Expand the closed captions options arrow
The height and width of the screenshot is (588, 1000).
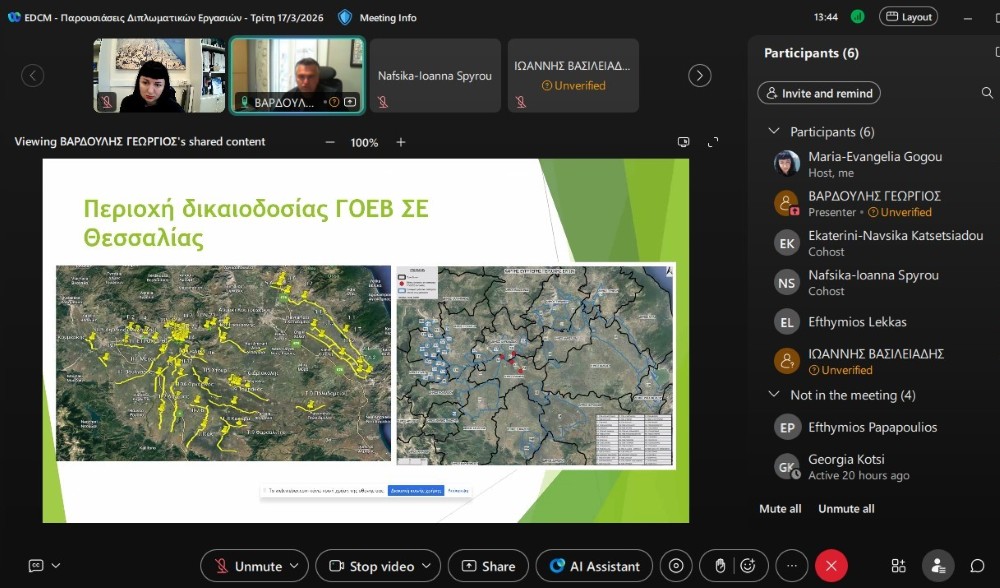pos(55,566)
